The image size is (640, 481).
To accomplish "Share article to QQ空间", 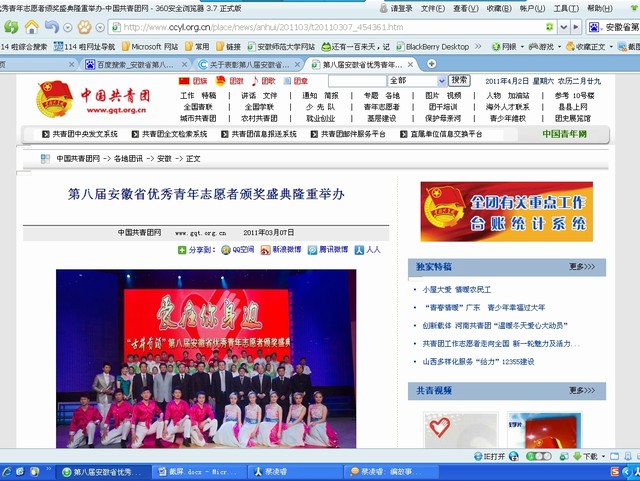I will [x=236, y=249].
